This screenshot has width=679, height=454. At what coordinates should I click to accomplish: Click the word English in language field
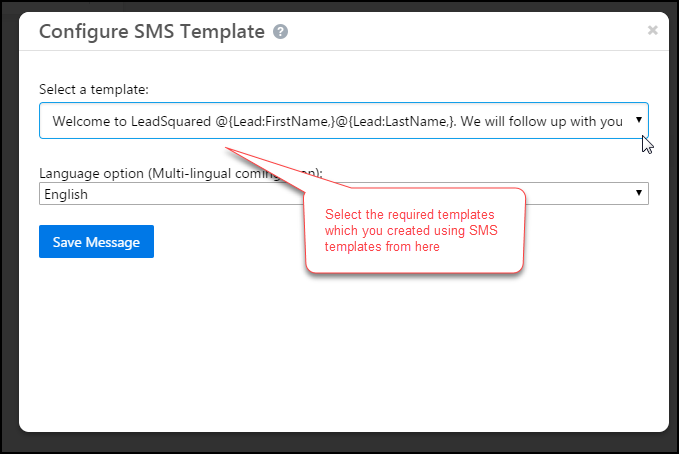66,195
